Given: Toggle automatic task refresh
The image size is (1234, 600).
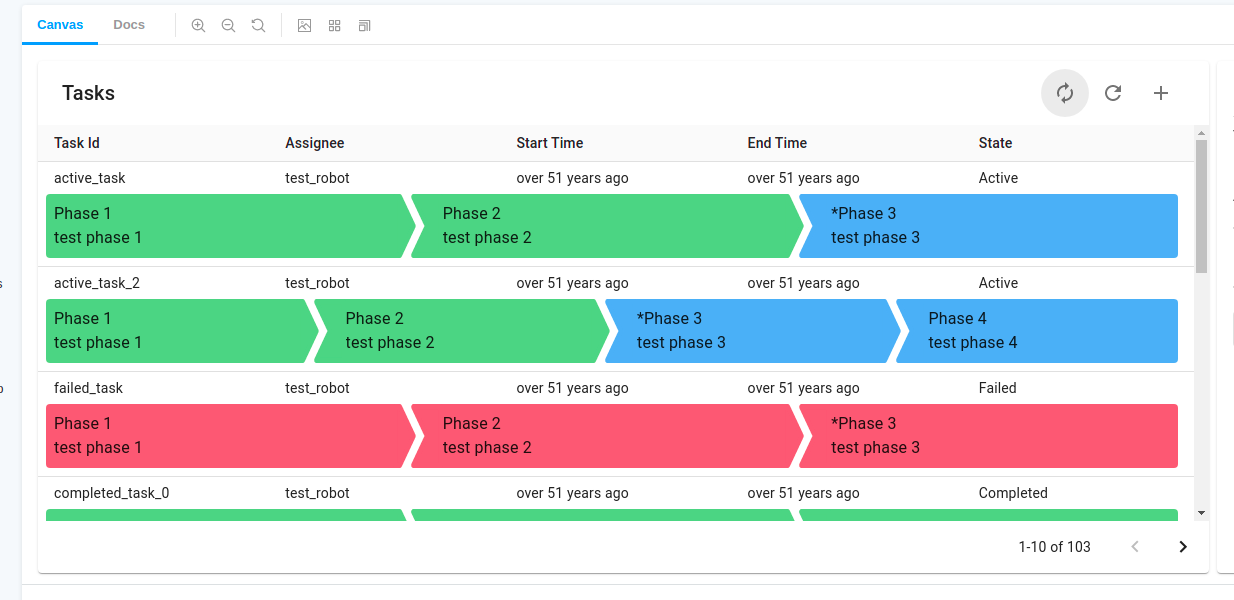Looking at the screenshot, I should point(1064,92).
